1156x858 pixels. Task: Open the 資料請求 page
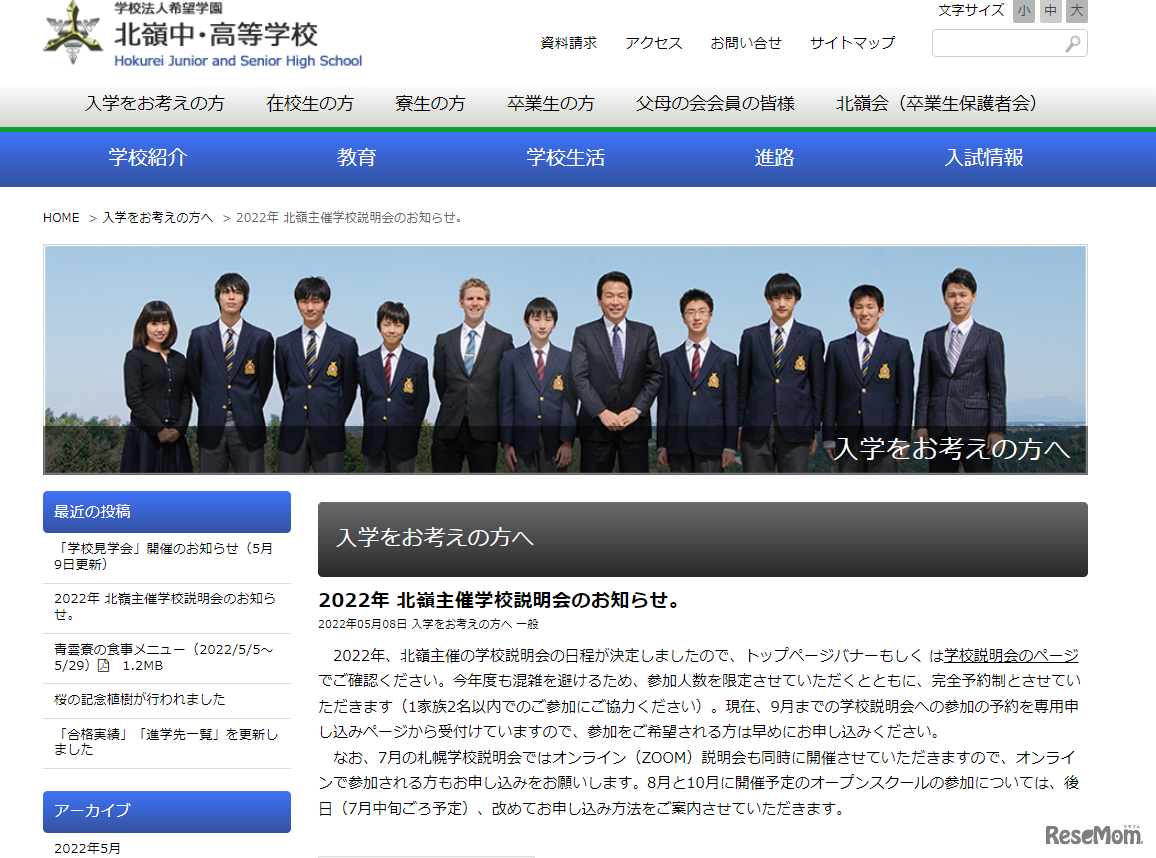coord(568,43)
